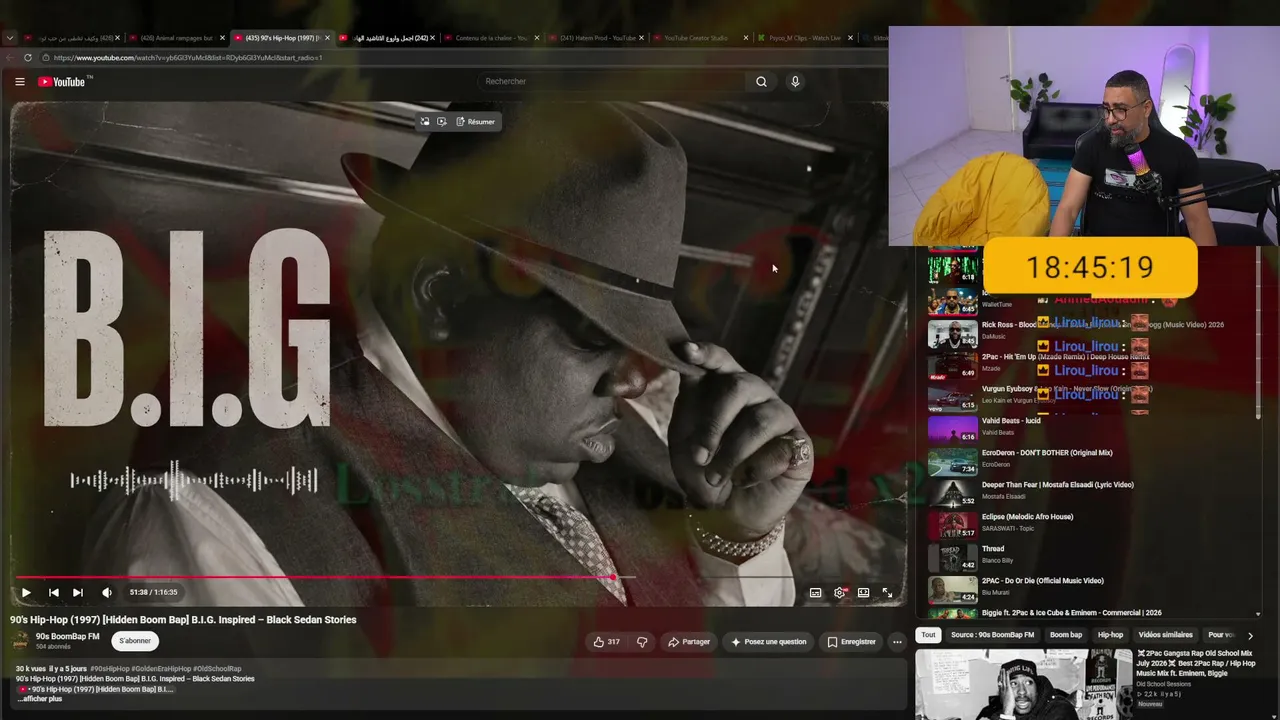Click the video title text under player

point(183,620)
